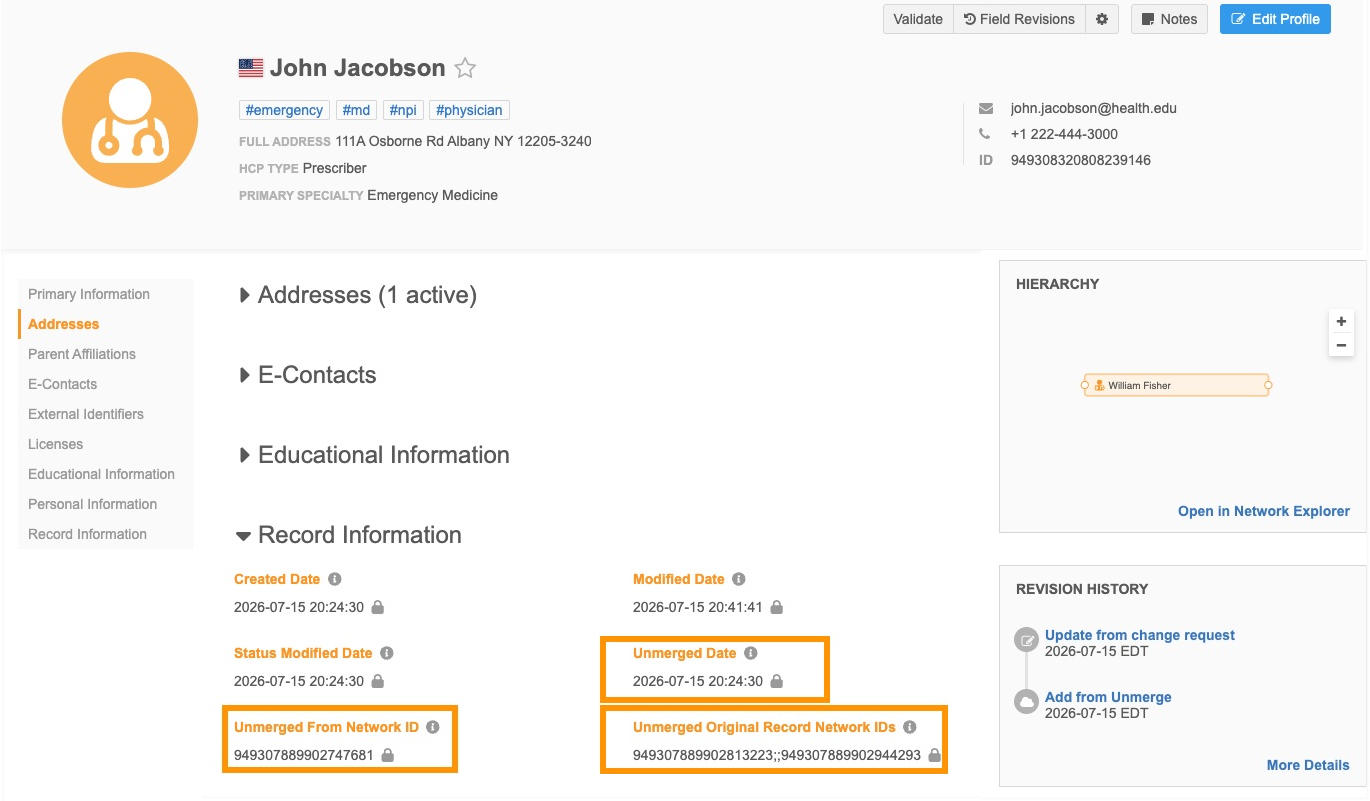This screenshot has width=1370, height=801.
Task: Open the gear settings menu
Action: point(1102,19)
